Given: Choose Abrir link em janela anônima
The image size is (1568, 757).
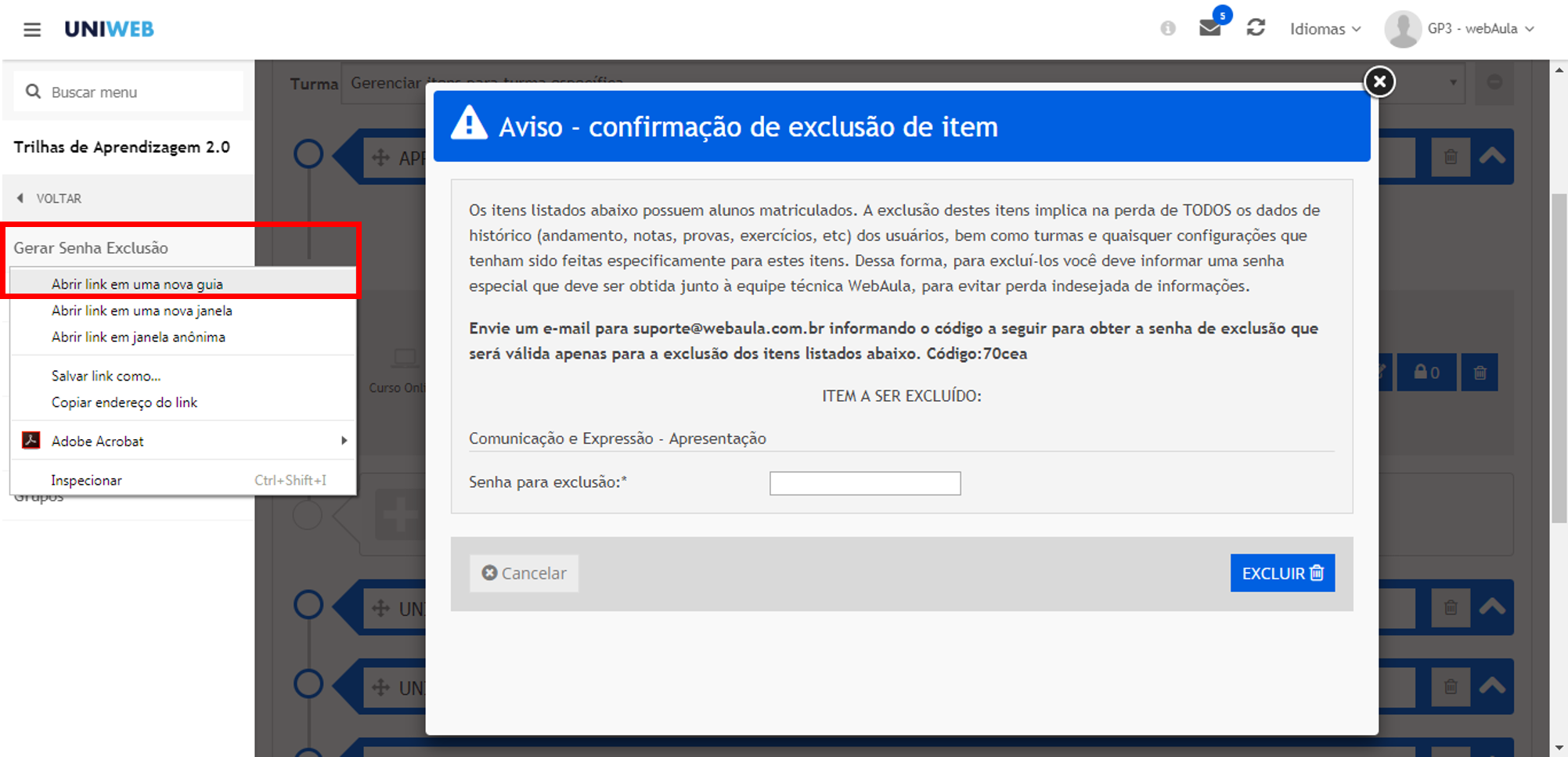Looking at the screenshot, I should pos(138,337).
